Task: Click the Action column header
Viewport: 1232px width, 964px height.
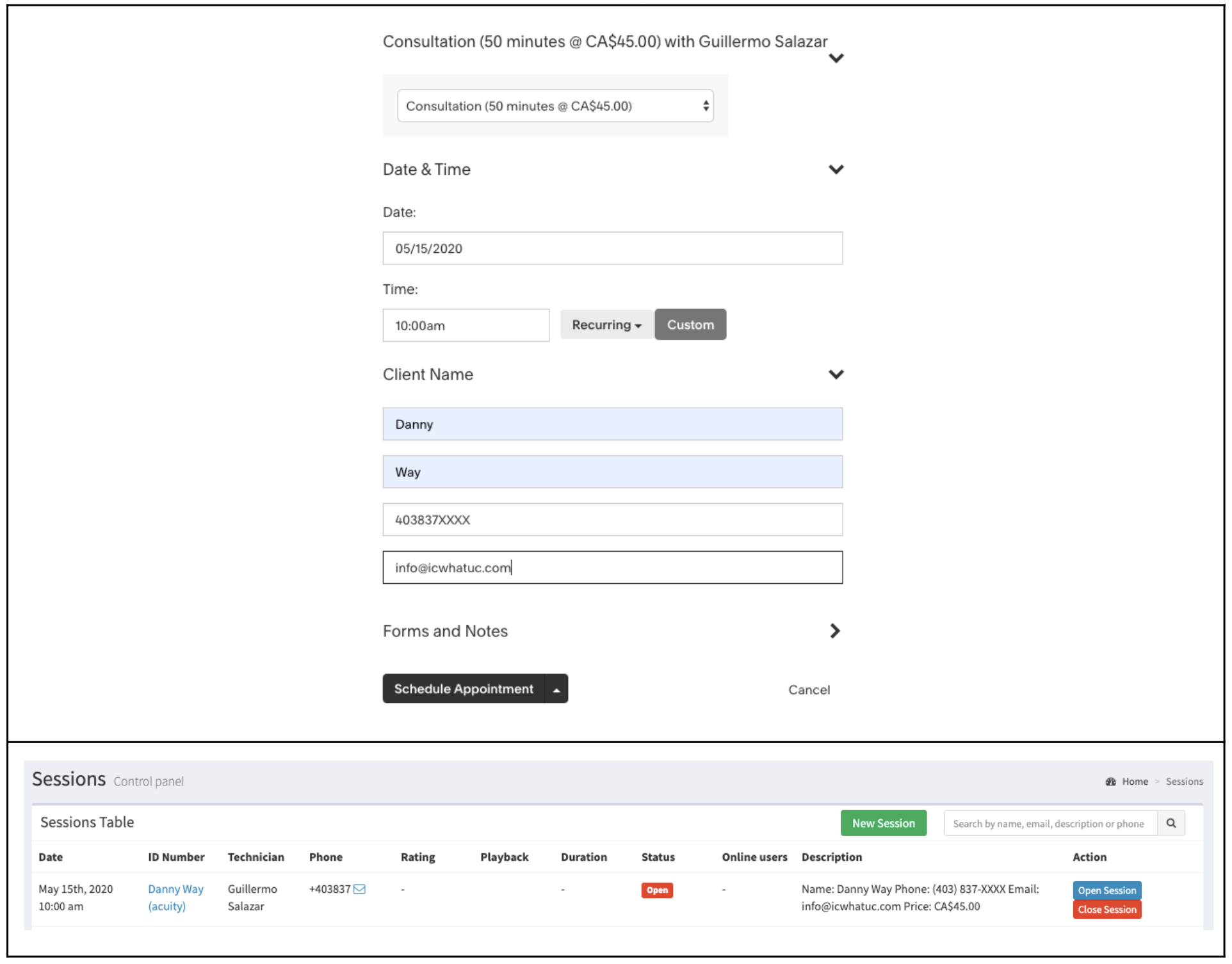Action: 1089,857
